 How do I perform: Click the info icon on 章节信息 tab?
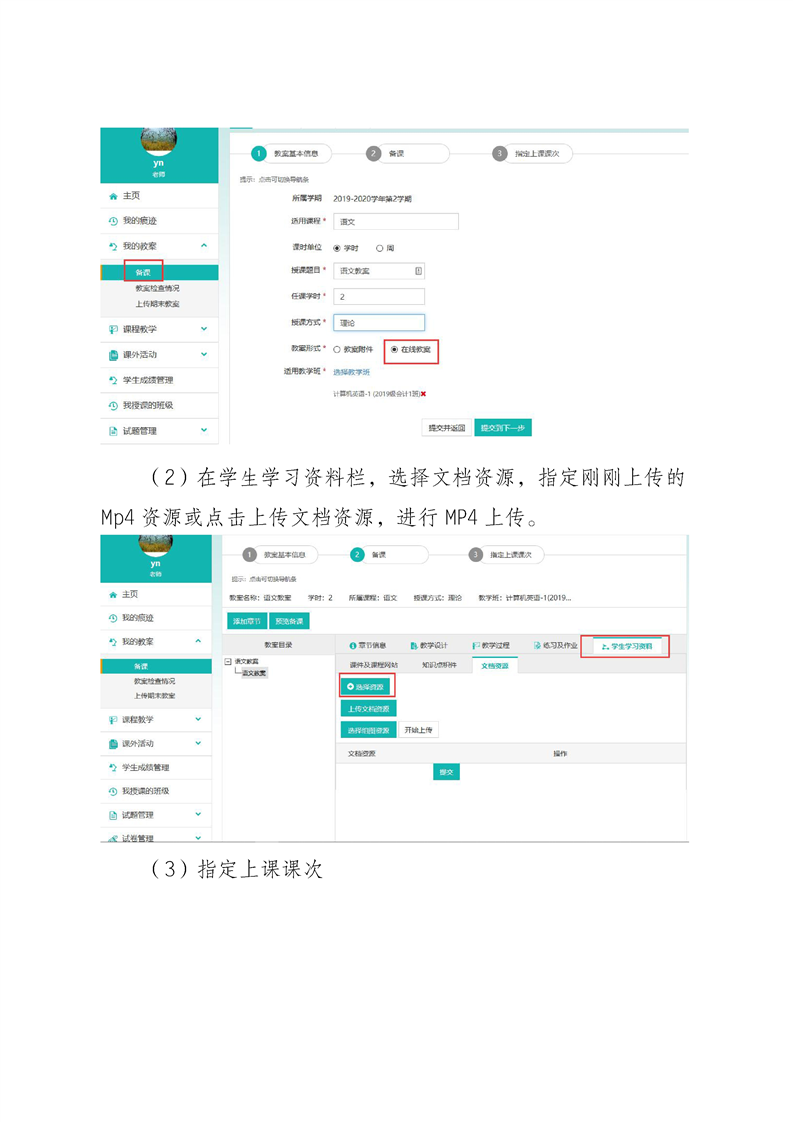[x=352, y=646]
